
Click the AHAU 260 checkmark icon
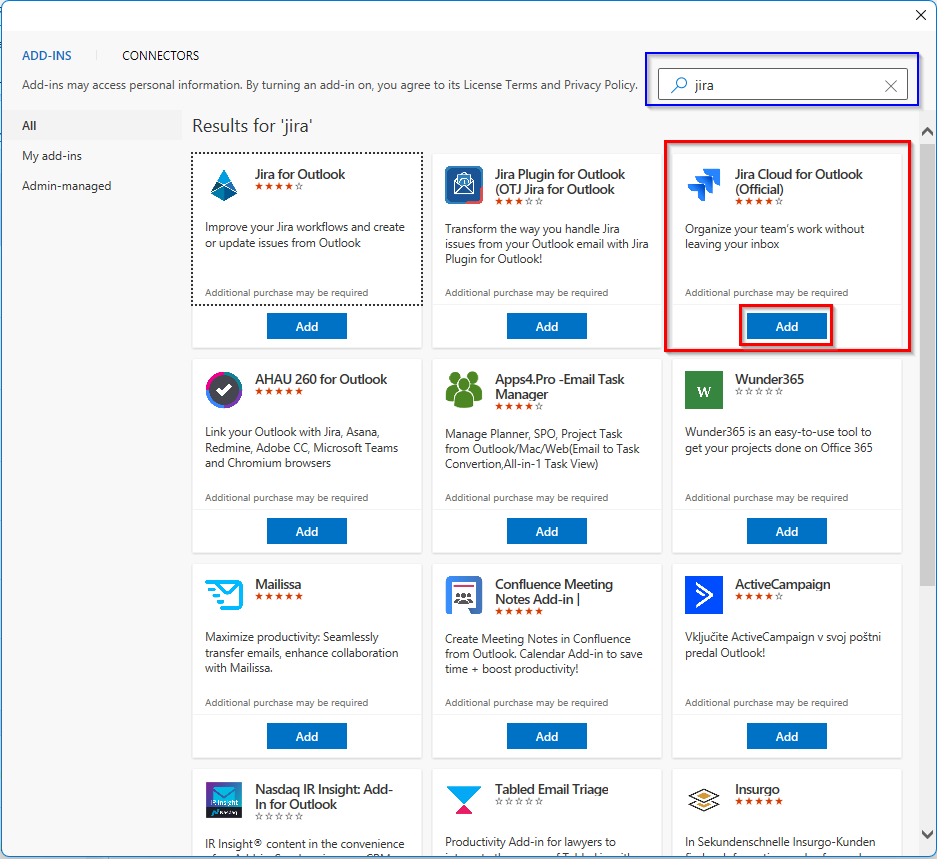pos(224,390)
